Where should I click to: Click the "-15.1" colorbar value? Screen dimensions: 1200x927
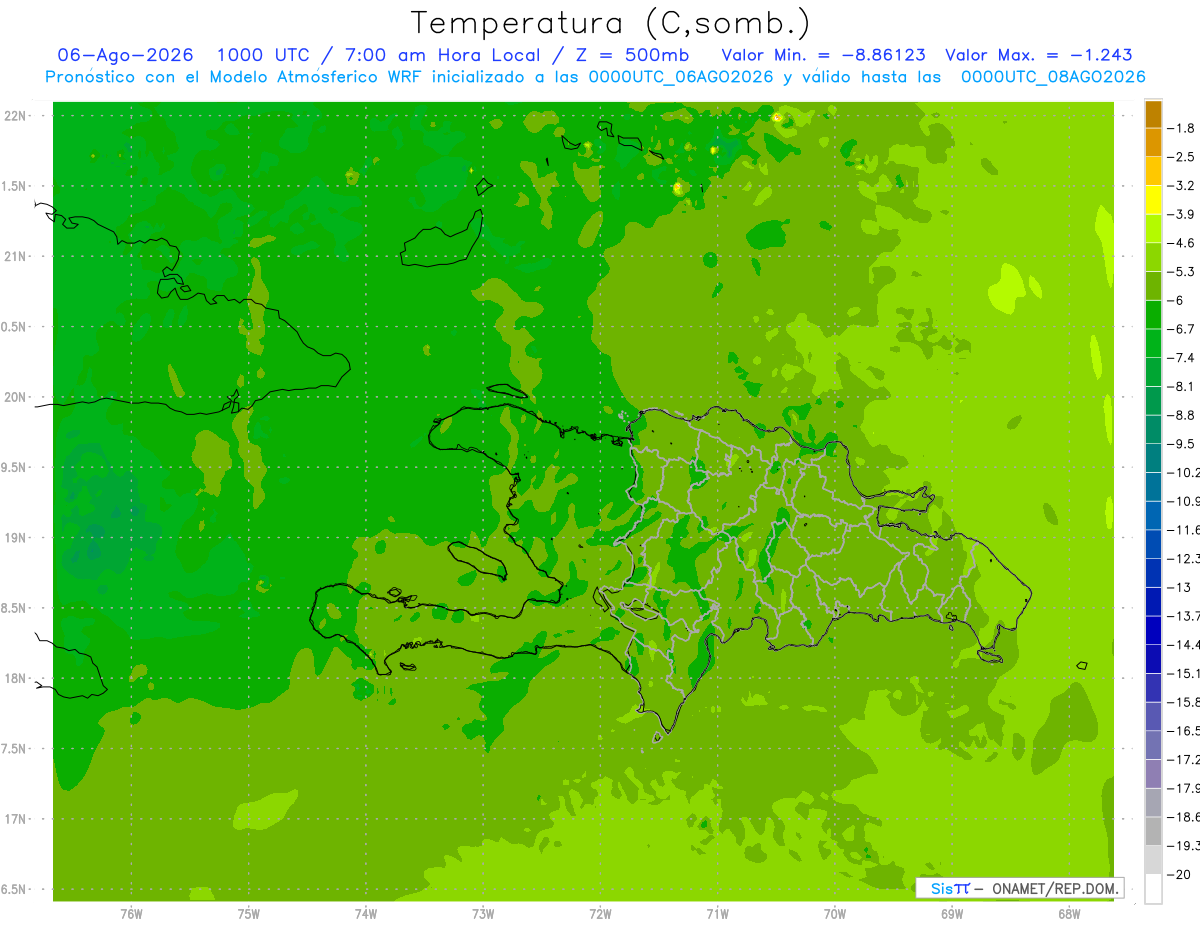(x=1184, y=673)
